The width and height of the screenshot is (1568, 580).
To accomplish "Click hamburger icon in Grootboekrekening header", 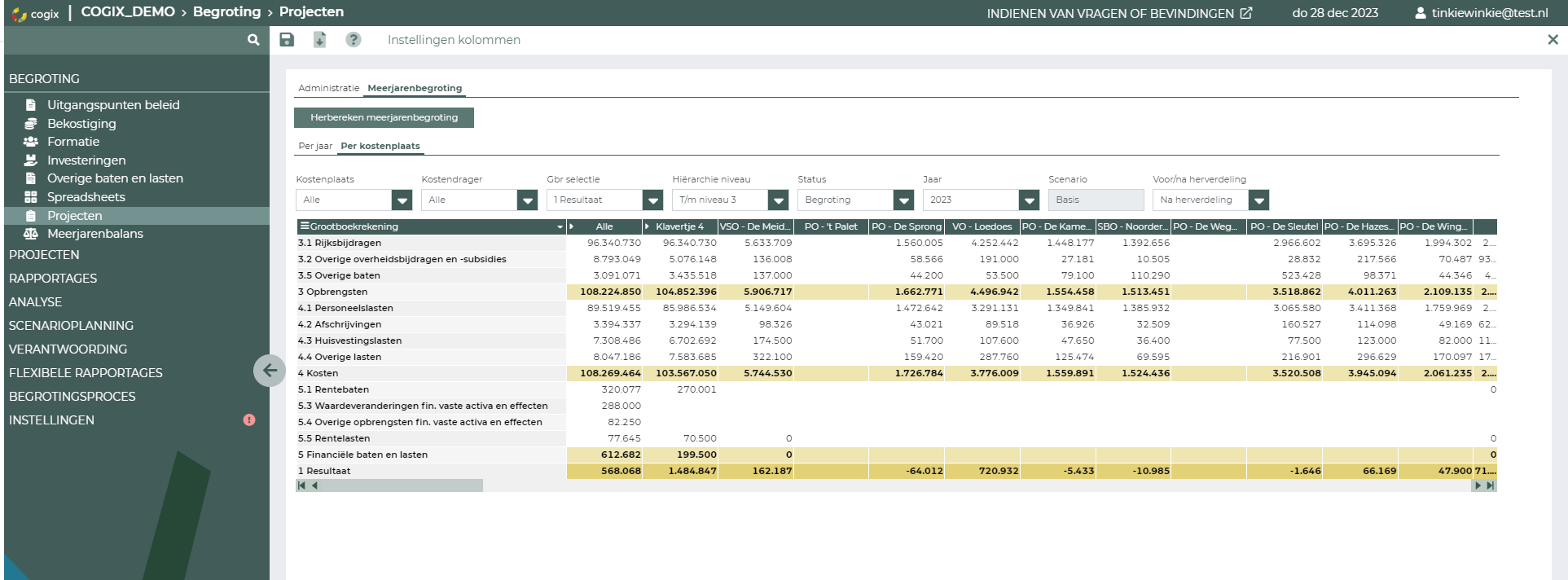I will point(305,226).
